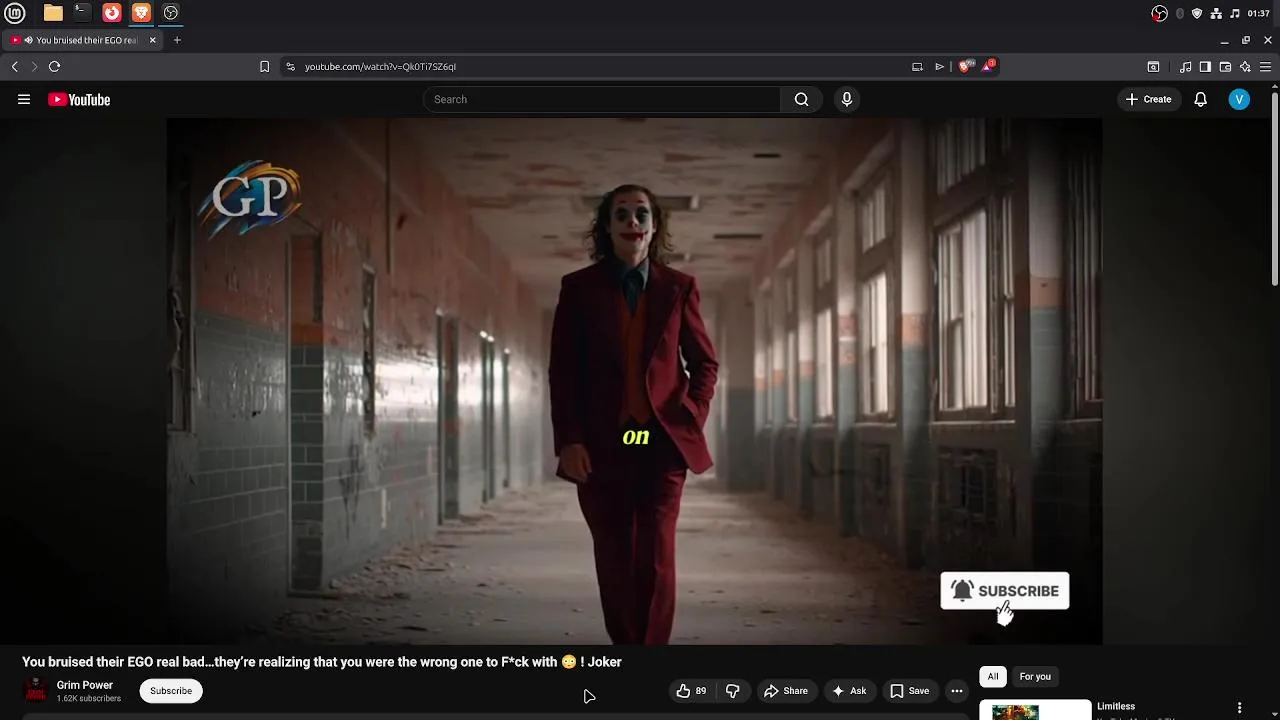Image resolution: width=1280 pixels, height=720 pixels.
Task: Click the music note tray icon
Action: tap(1235, 13)
